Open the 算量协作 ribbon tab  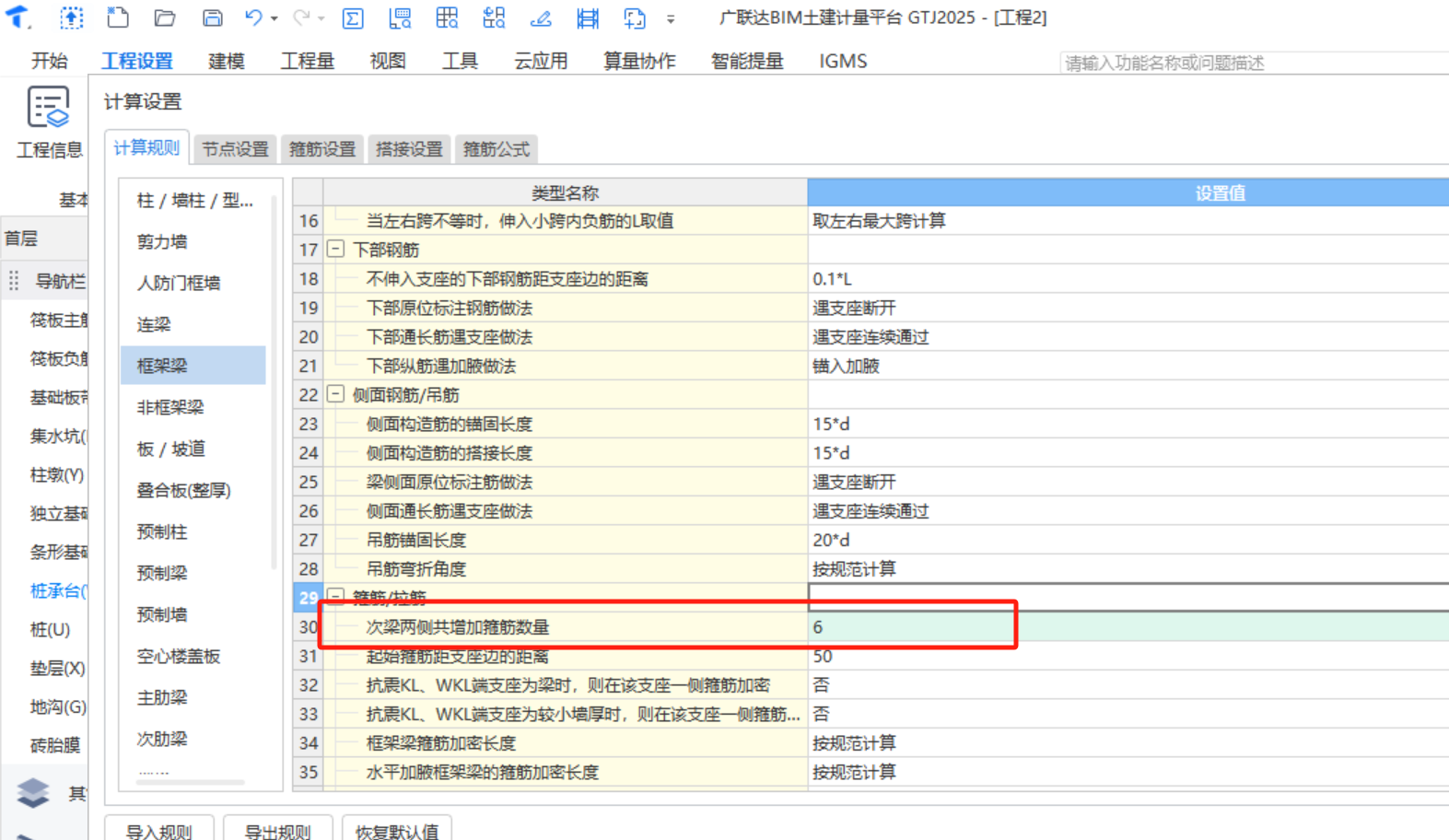pos(639,61)
